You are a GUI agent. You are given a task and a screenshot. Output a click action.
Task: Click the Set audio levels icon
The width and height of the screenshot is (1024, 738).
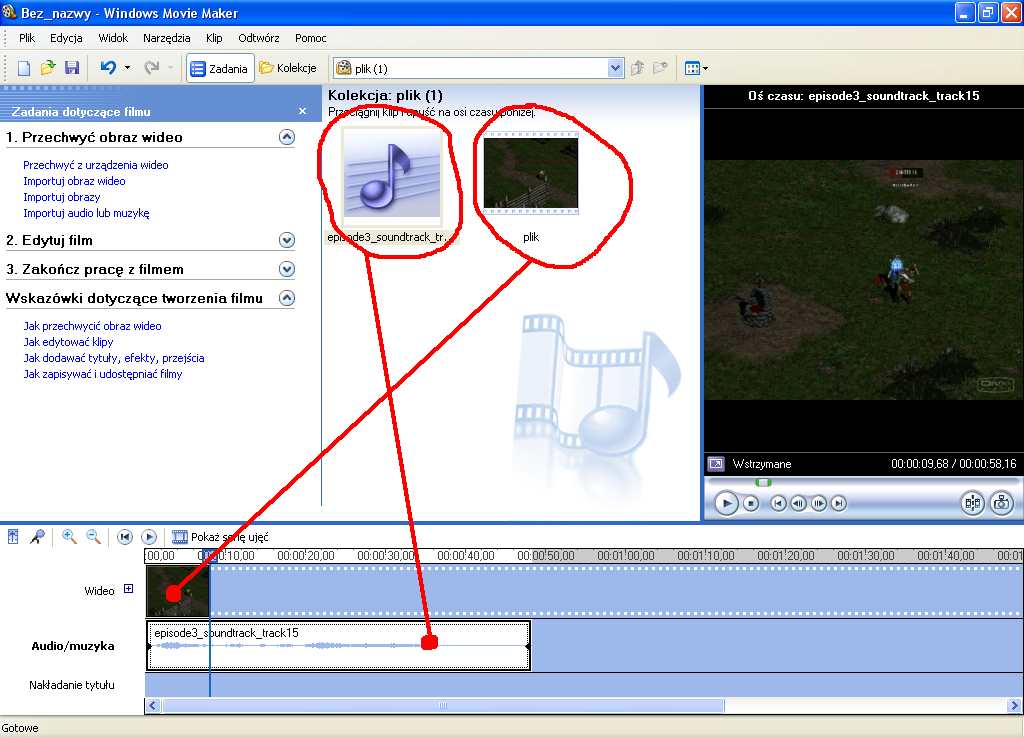(13, 537)
